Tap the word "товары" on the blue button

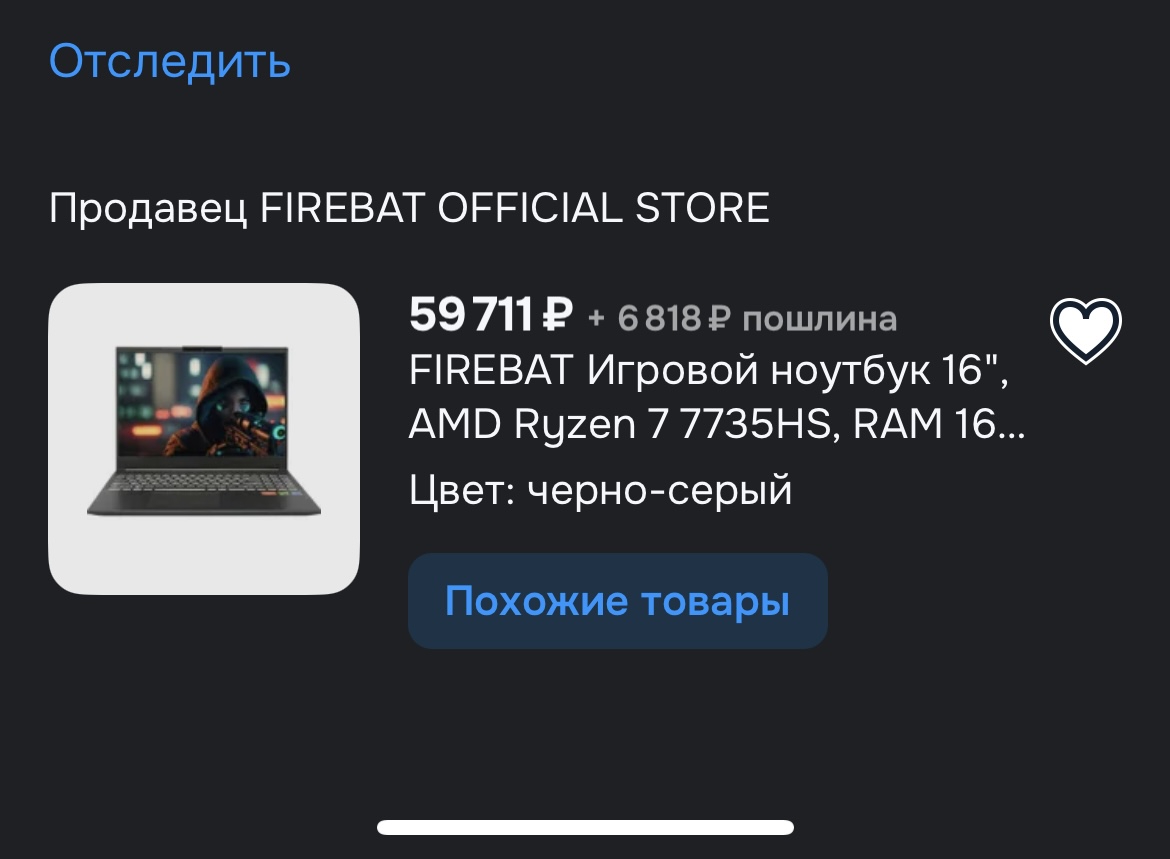(715, 601)
